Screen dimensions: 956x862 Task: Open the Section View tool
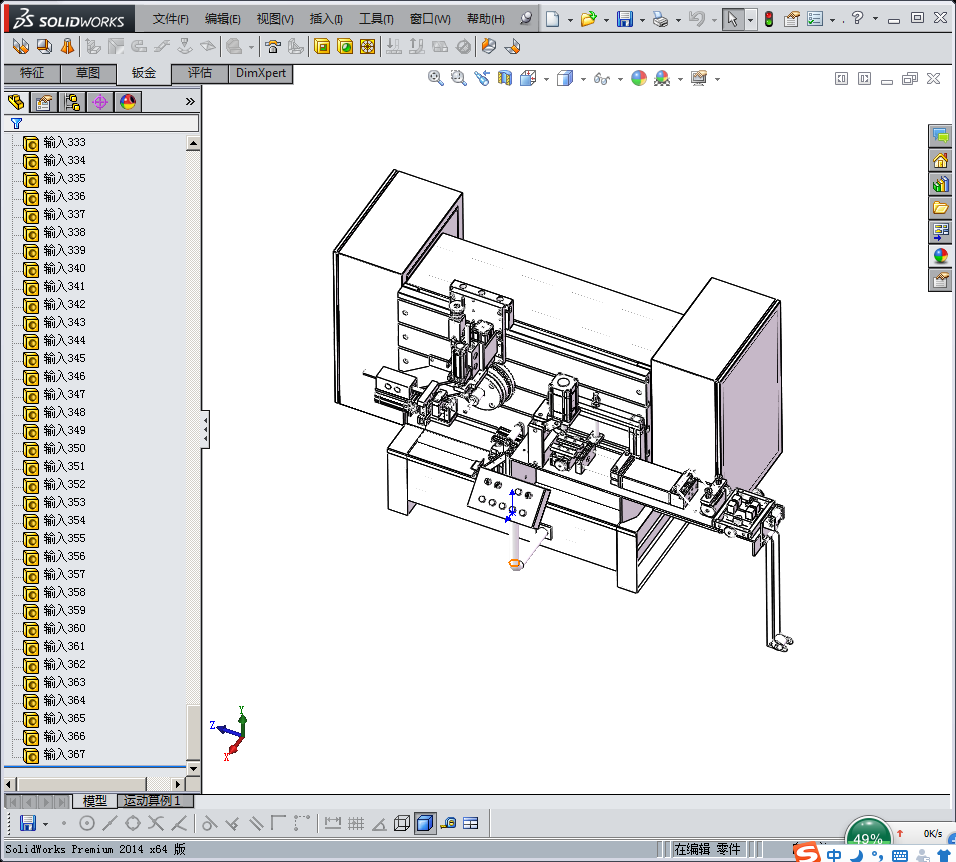(505, 78)
